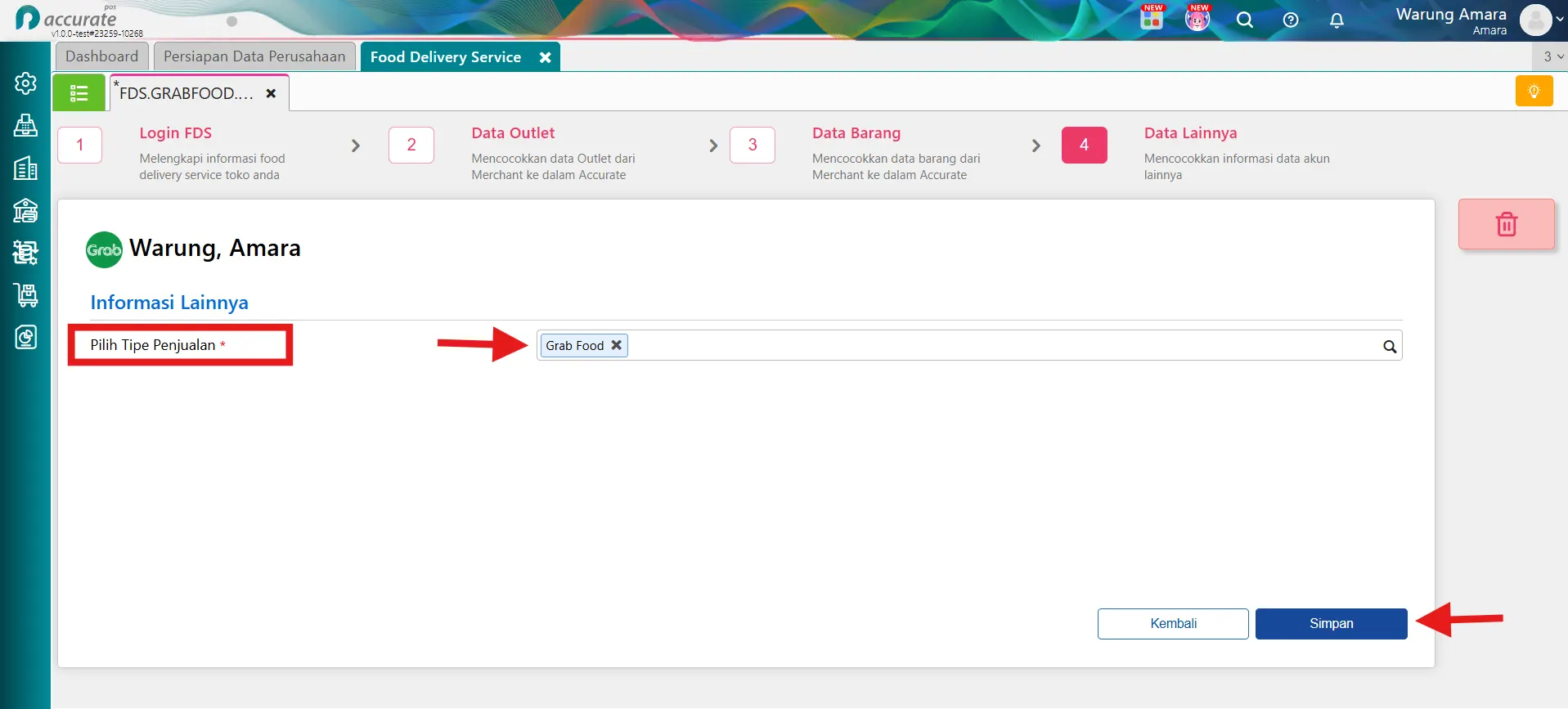Open the warehouse sidebar icon
The image size is (1568, 709).
coord(25,210)
